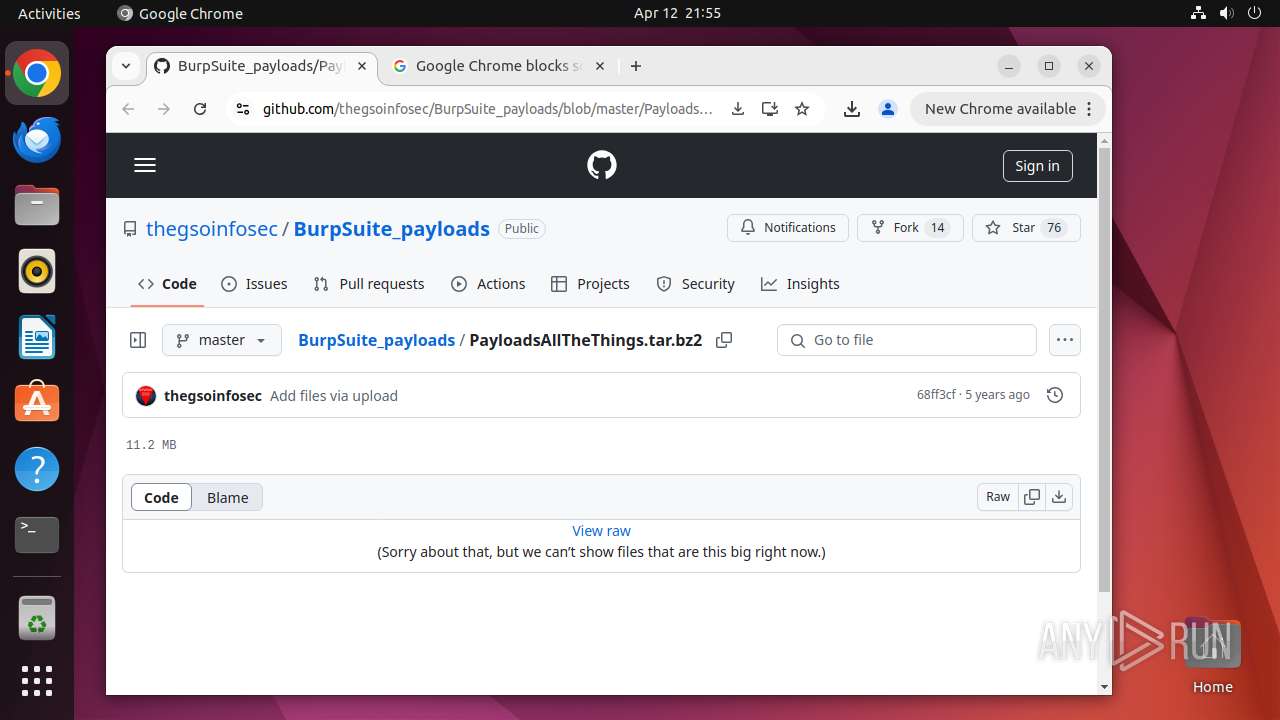Open the Home folder desktop icon

pos(1212,657)
